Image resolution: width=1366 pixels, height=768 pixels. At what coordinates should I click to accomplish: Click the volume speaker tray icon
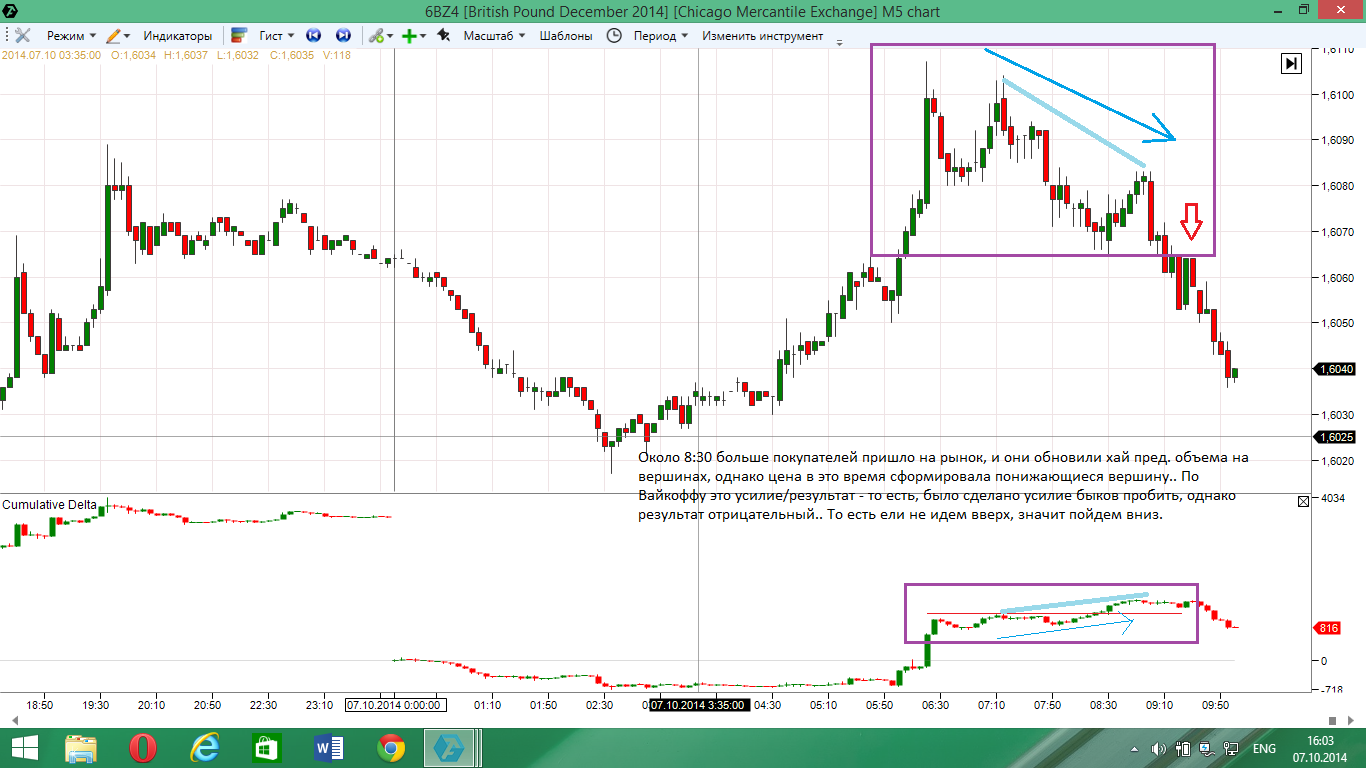click(1159, 749)
